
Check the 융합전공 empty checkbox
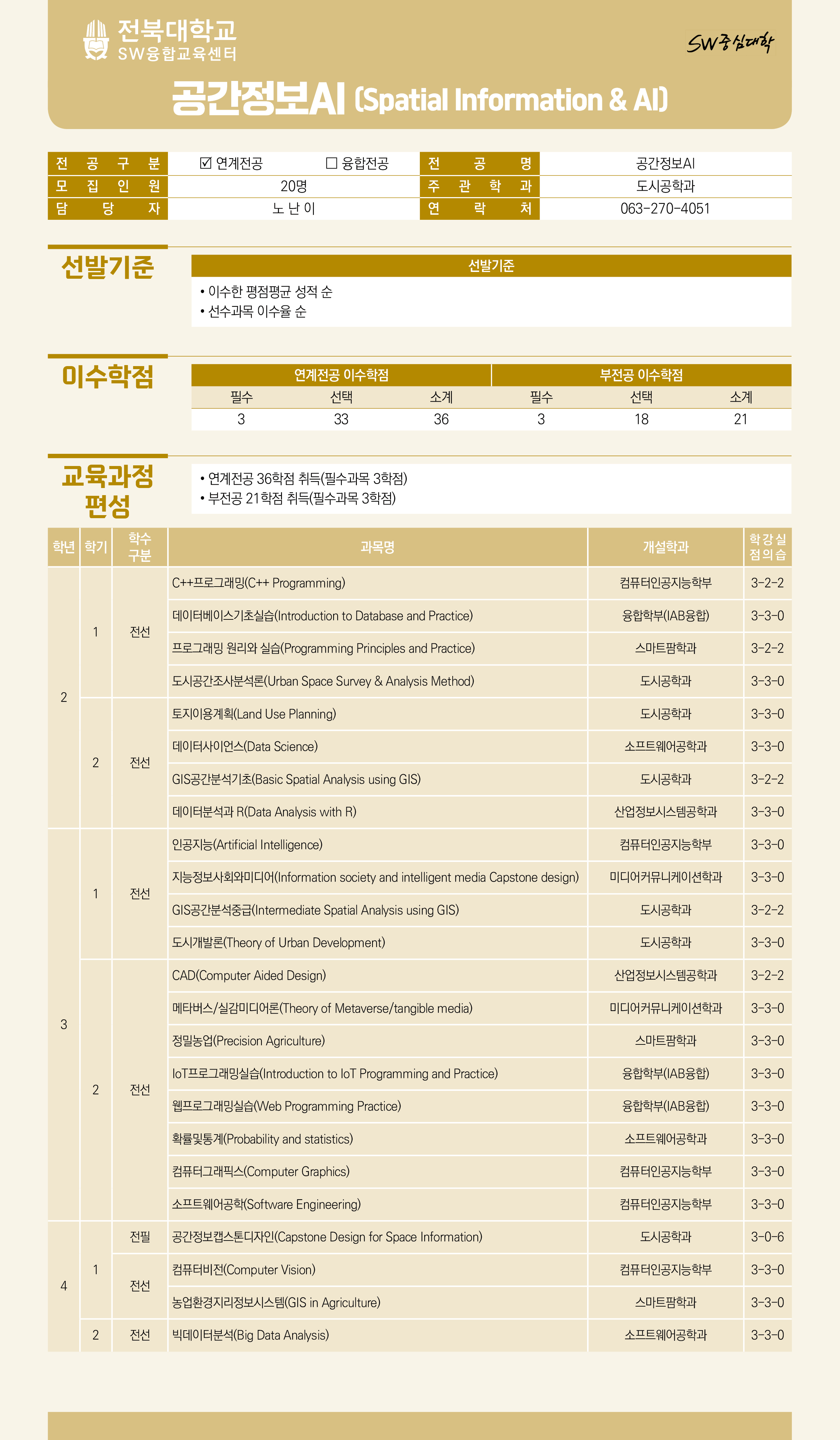(331, 164)
